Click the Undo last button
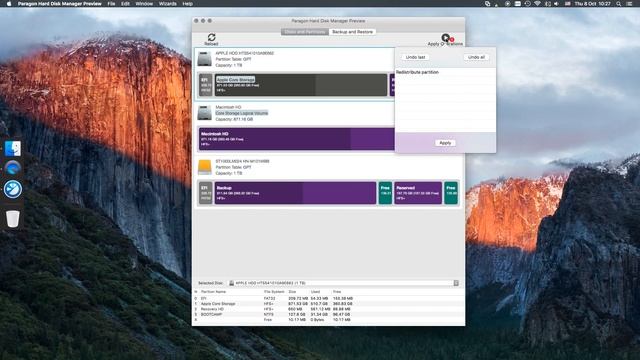The image size is (640, 360). coord(415,58)
